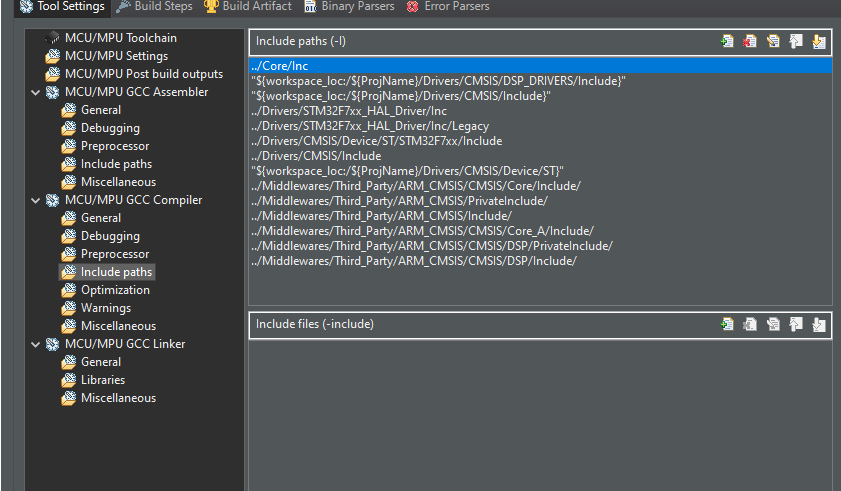Click Delete icon in Include paths toolbar
Image resolution: width=841 pixels, height=491 pixels.
coord(750,41)
